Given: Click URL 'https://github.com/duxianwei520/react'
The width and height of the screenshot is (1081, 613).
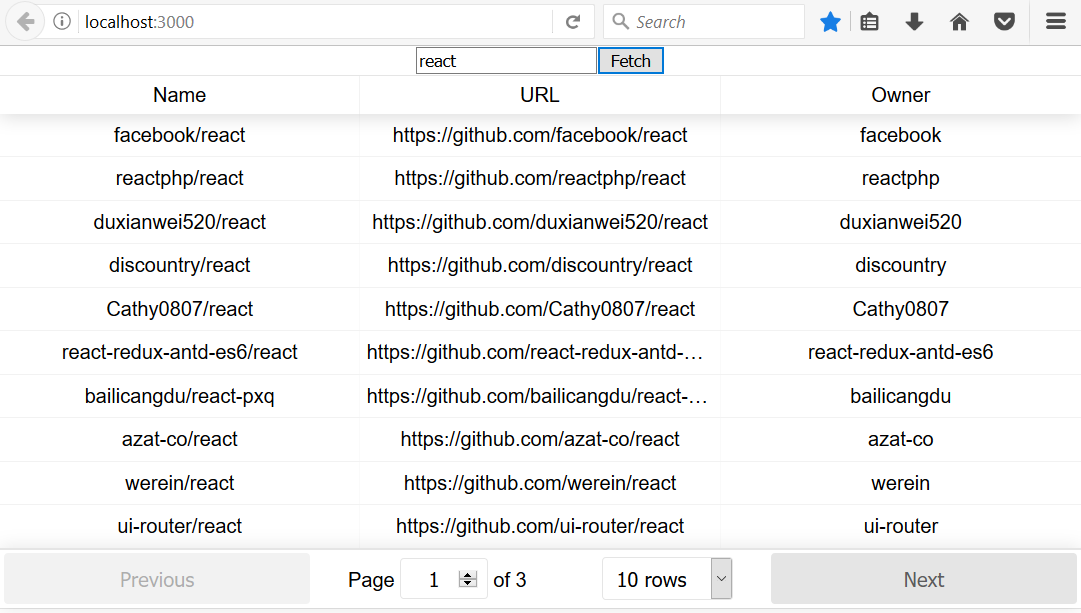Looking at the screenshot, I should coord(540,222).
